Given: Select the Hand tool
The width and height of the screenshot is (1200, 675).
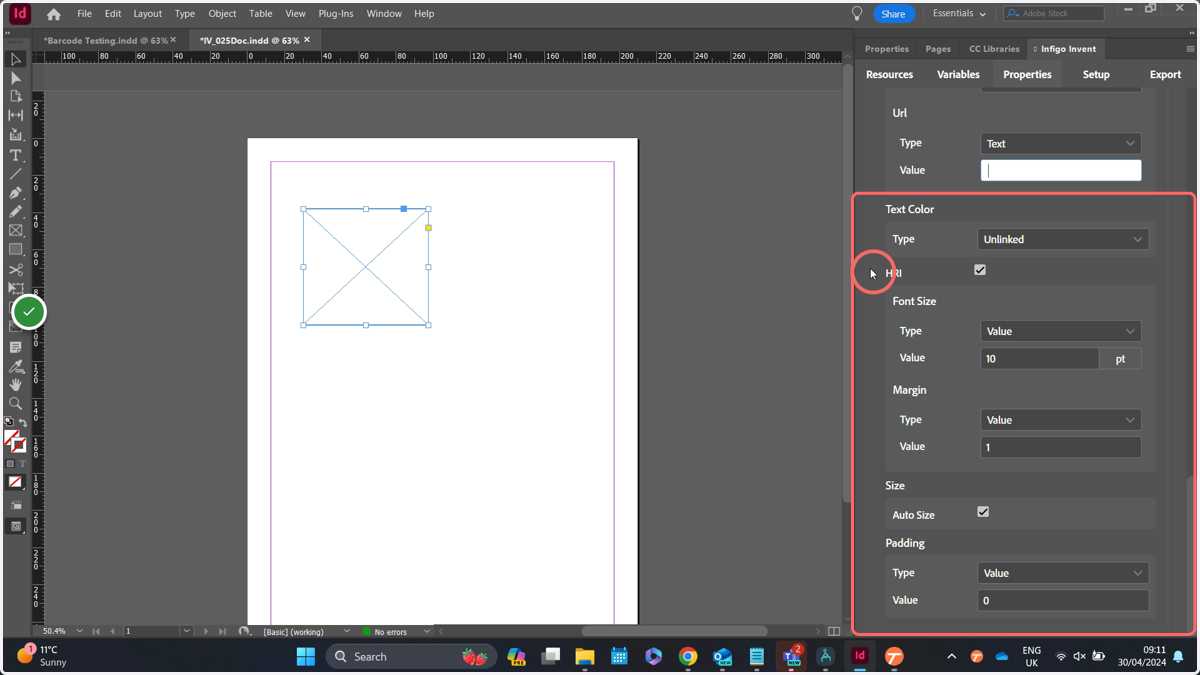Looking at the screenshot, I should (16, 385).
